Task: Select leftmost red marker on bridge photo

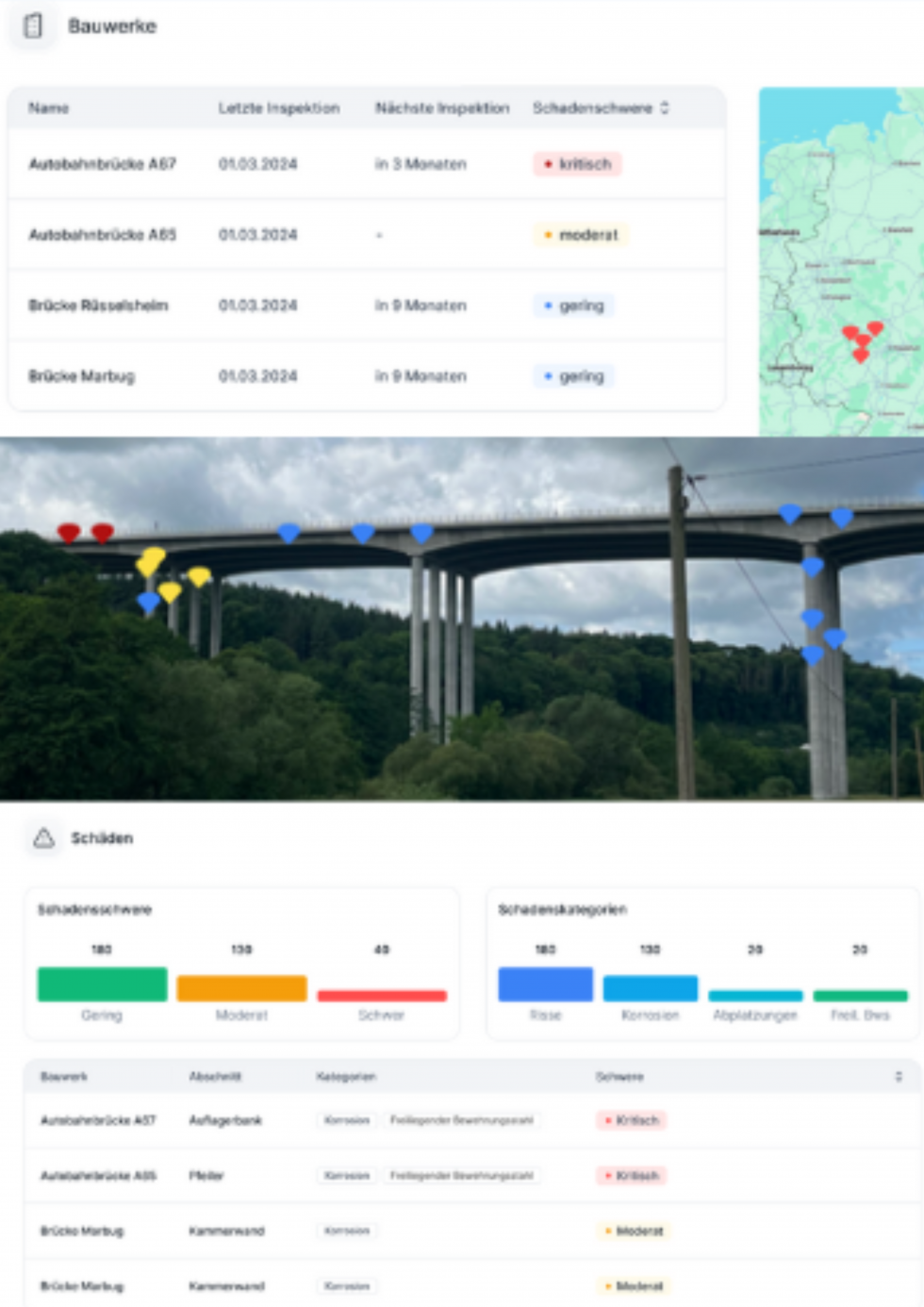Action: [x=68, y=533]
